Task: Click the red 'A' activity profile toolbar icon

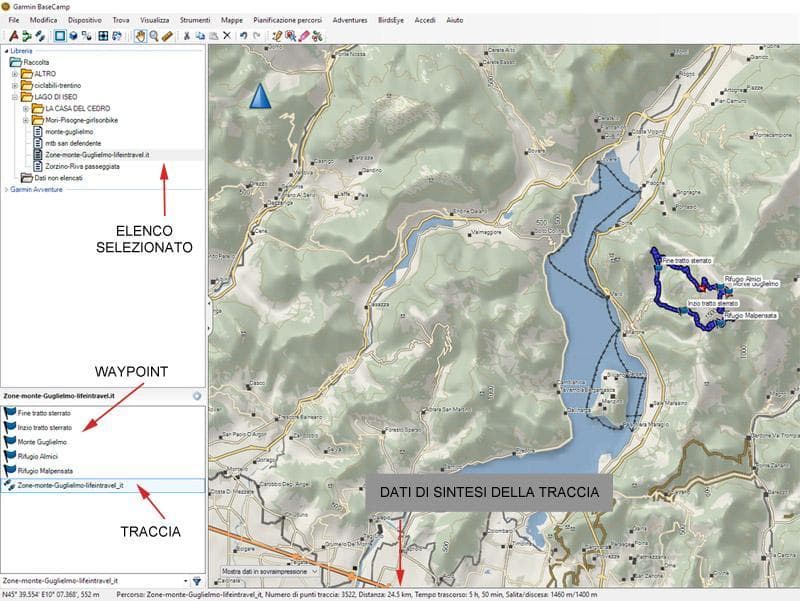Action: (x=14, y=36)
